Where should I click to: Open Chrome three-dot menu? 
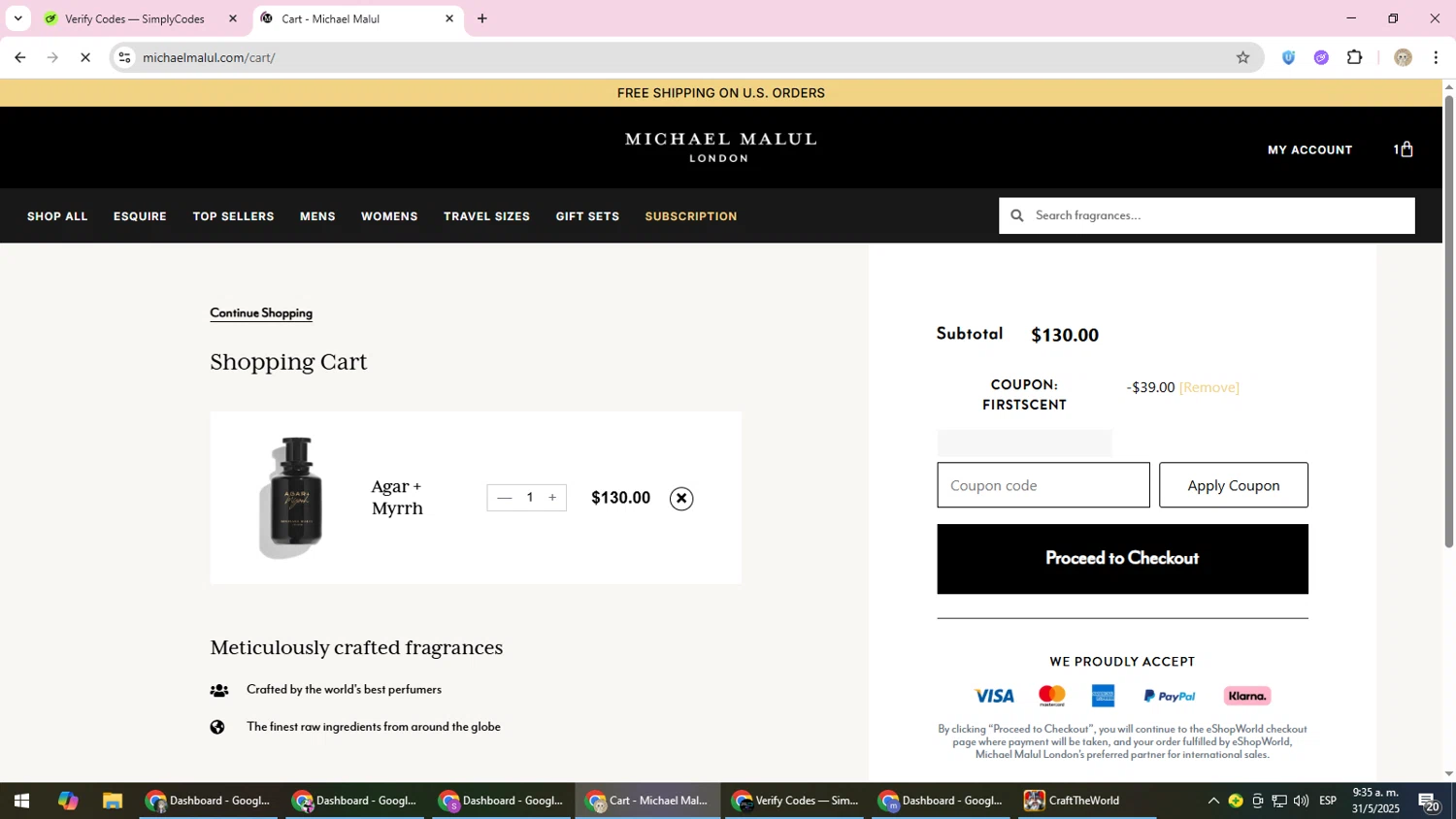pyautogui.click(x=1436, y=57)
